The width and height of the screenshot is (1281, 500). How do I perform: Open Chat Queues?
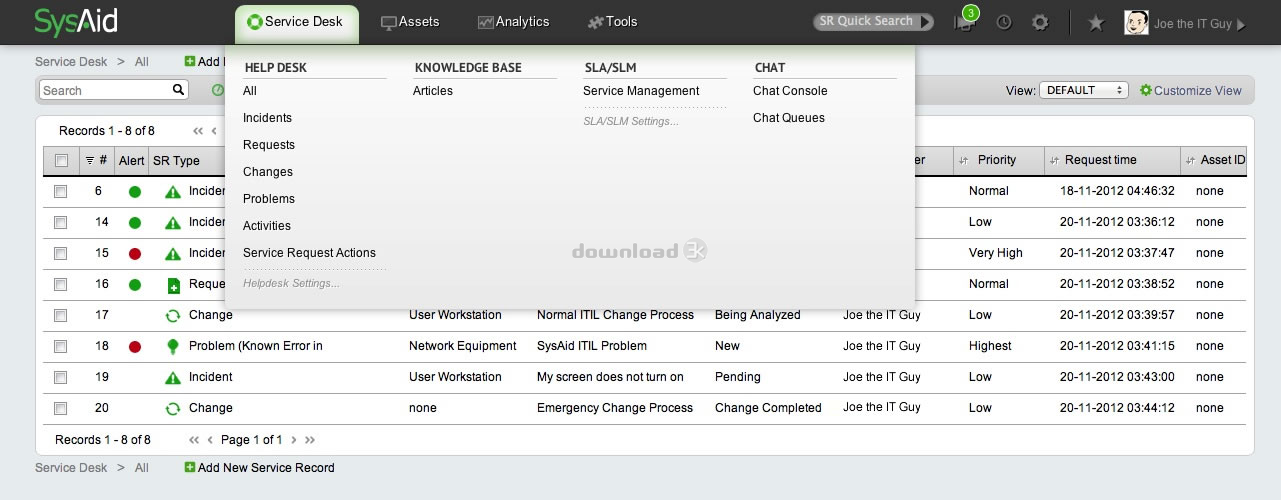point(789,118)
